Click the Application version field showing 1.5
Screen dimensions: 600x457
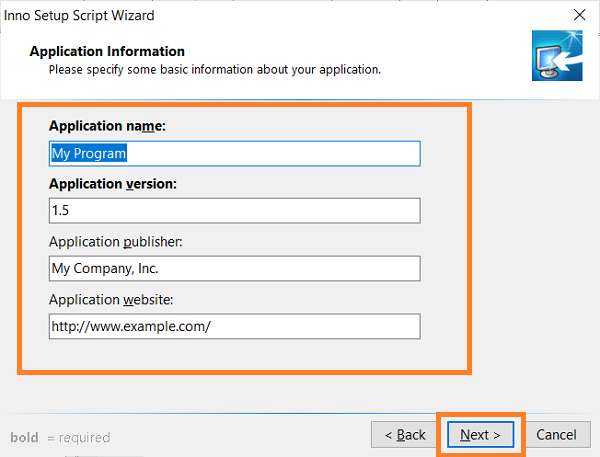[235, 211]
